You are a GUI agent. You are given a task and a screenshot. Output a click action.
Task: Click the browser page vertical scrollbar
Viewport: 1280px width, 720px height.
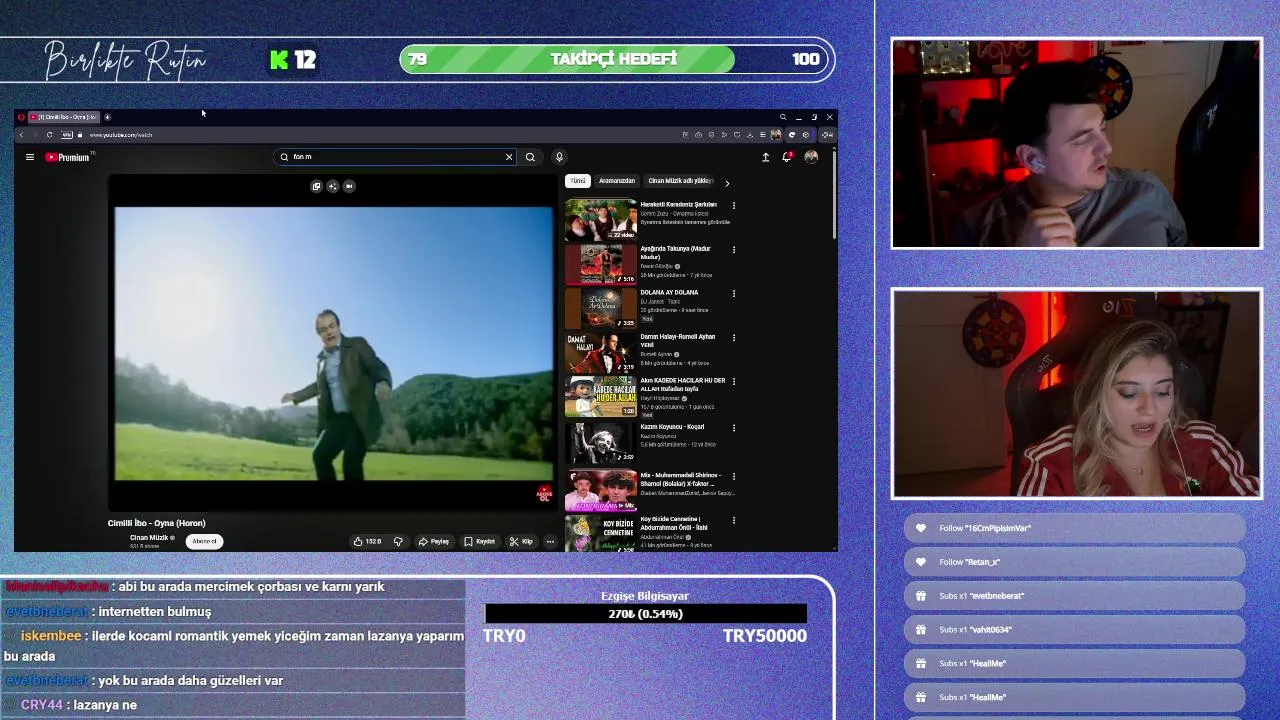pyautogui.click(x=834, y=196)
